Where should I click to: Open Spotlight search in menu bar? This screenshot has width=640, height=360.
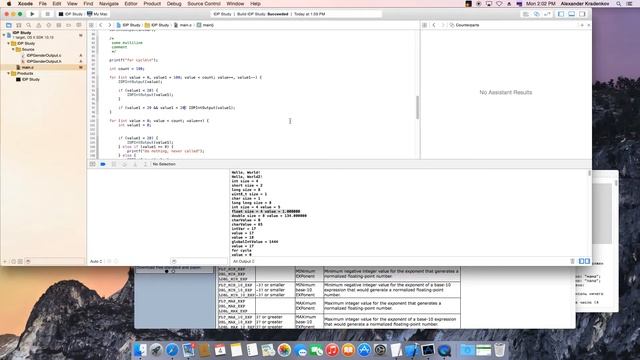pos(619,4)
